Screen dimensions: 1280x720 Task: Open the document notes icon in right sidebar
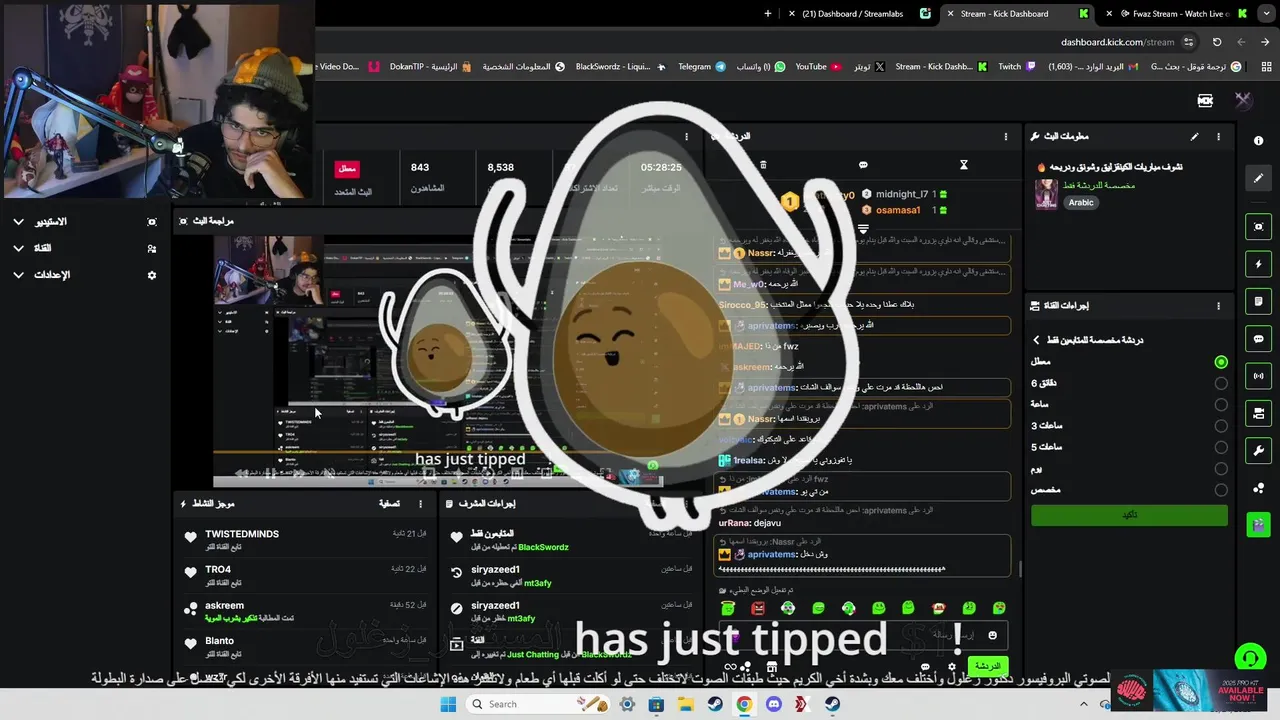click(x=1258, y=301)
